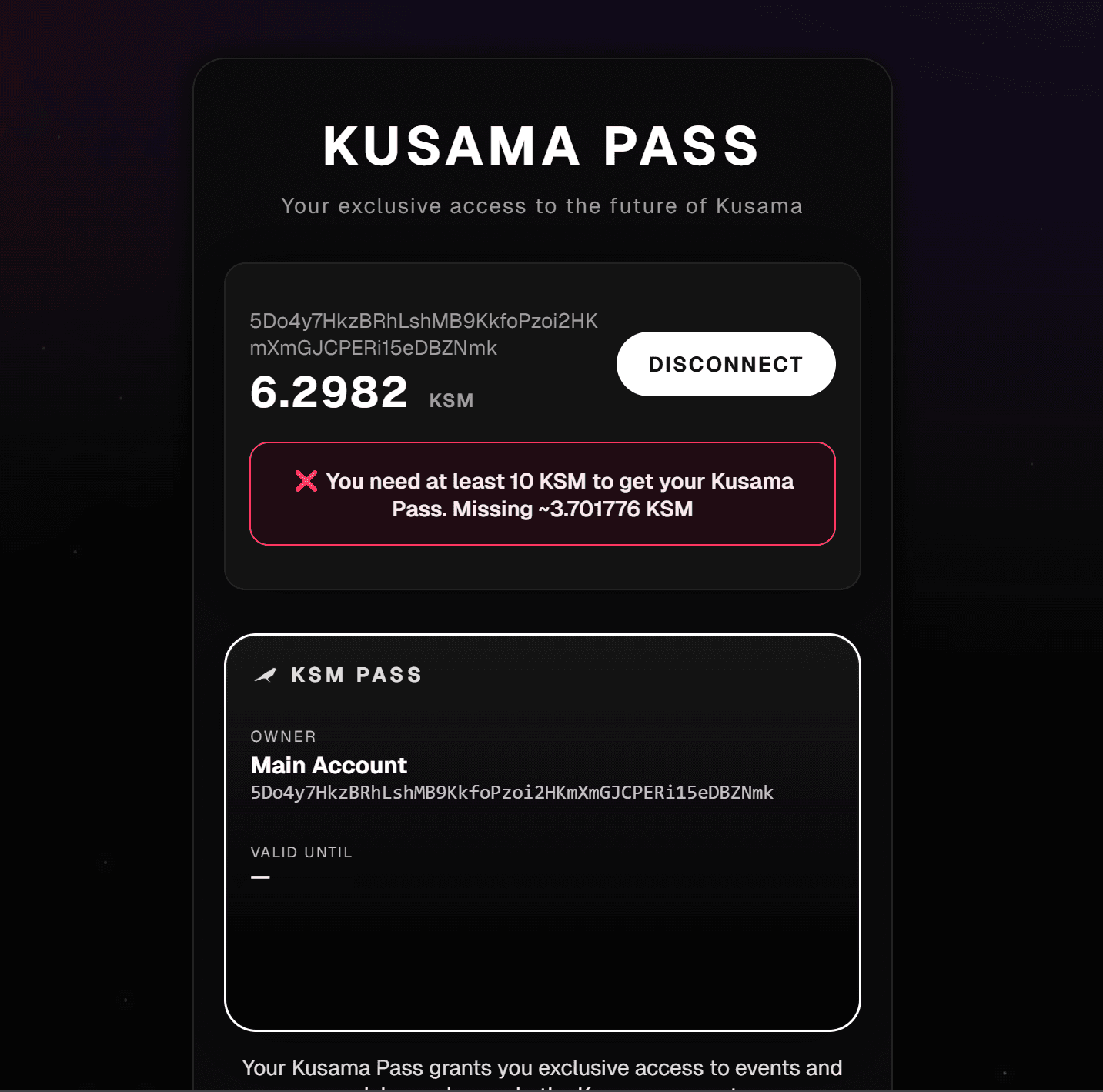This screenshot has width=1103, height=1092.
Task: Click the second line of the wallet address
Action: pyautogui.click(x=373, y=348)
